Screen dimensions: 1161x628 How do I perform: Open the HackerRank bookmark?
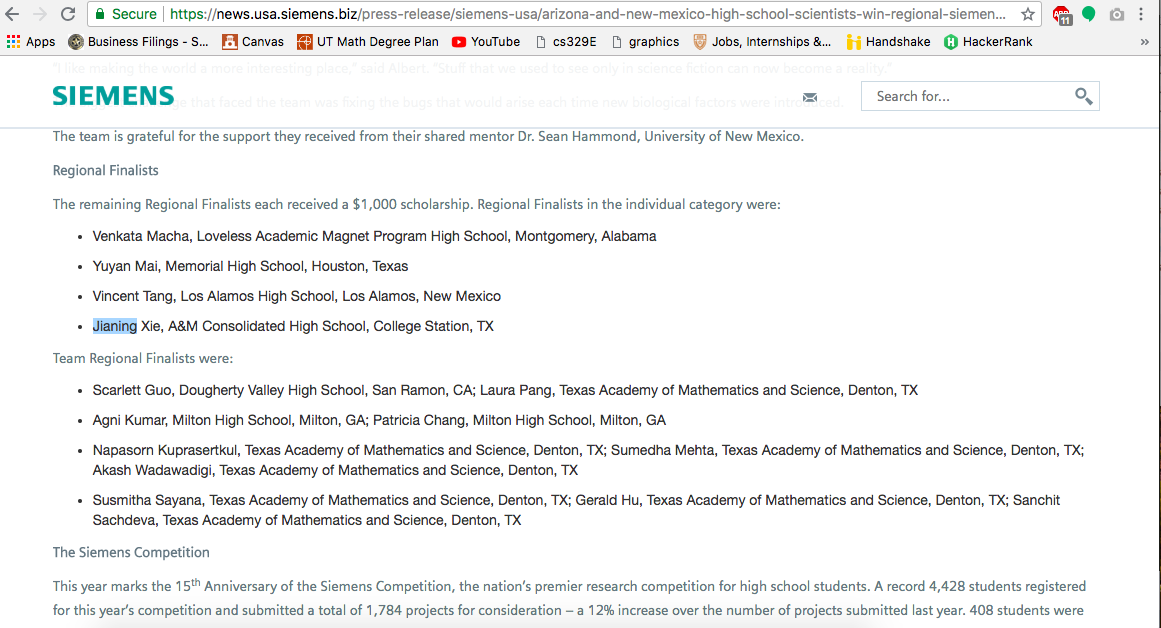point(988,41)
